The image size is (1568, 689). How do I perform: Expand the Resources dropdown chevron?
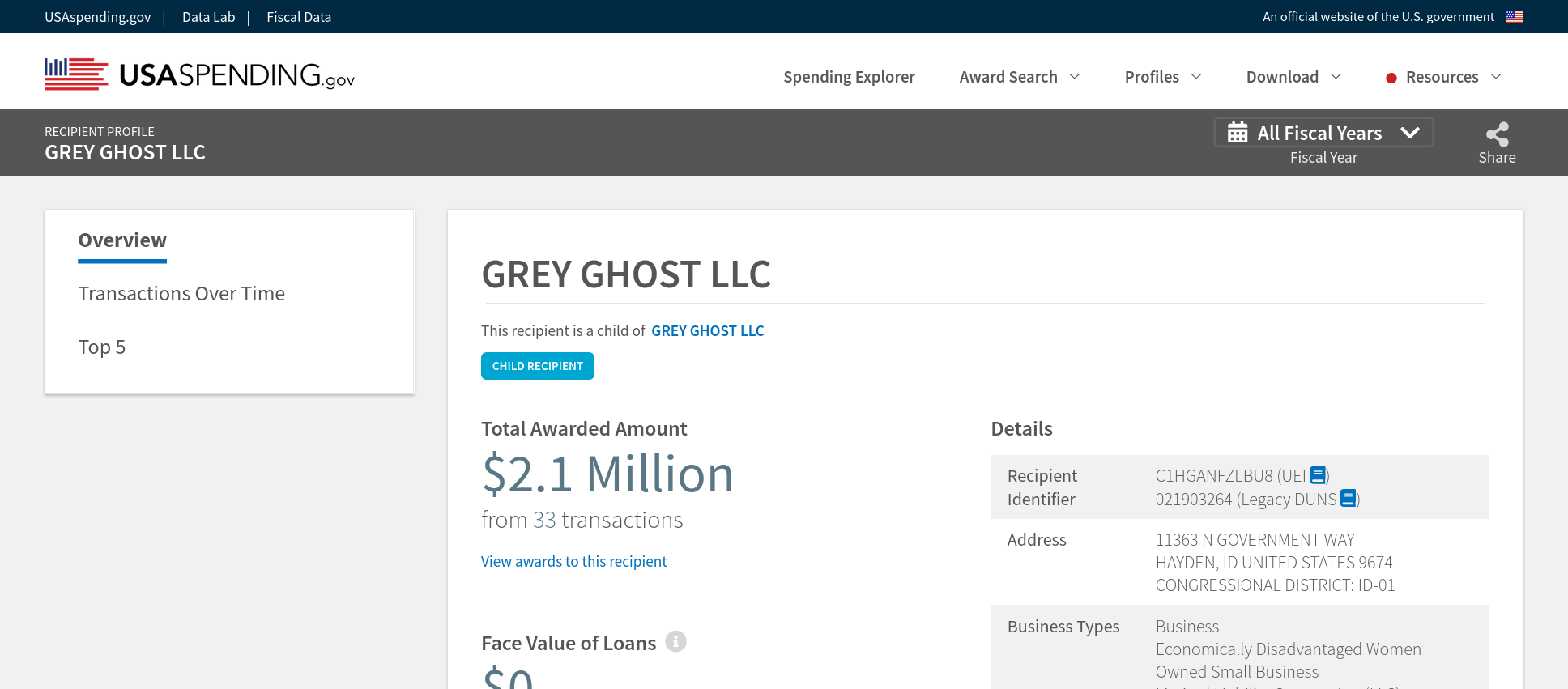pos(1496,76)
